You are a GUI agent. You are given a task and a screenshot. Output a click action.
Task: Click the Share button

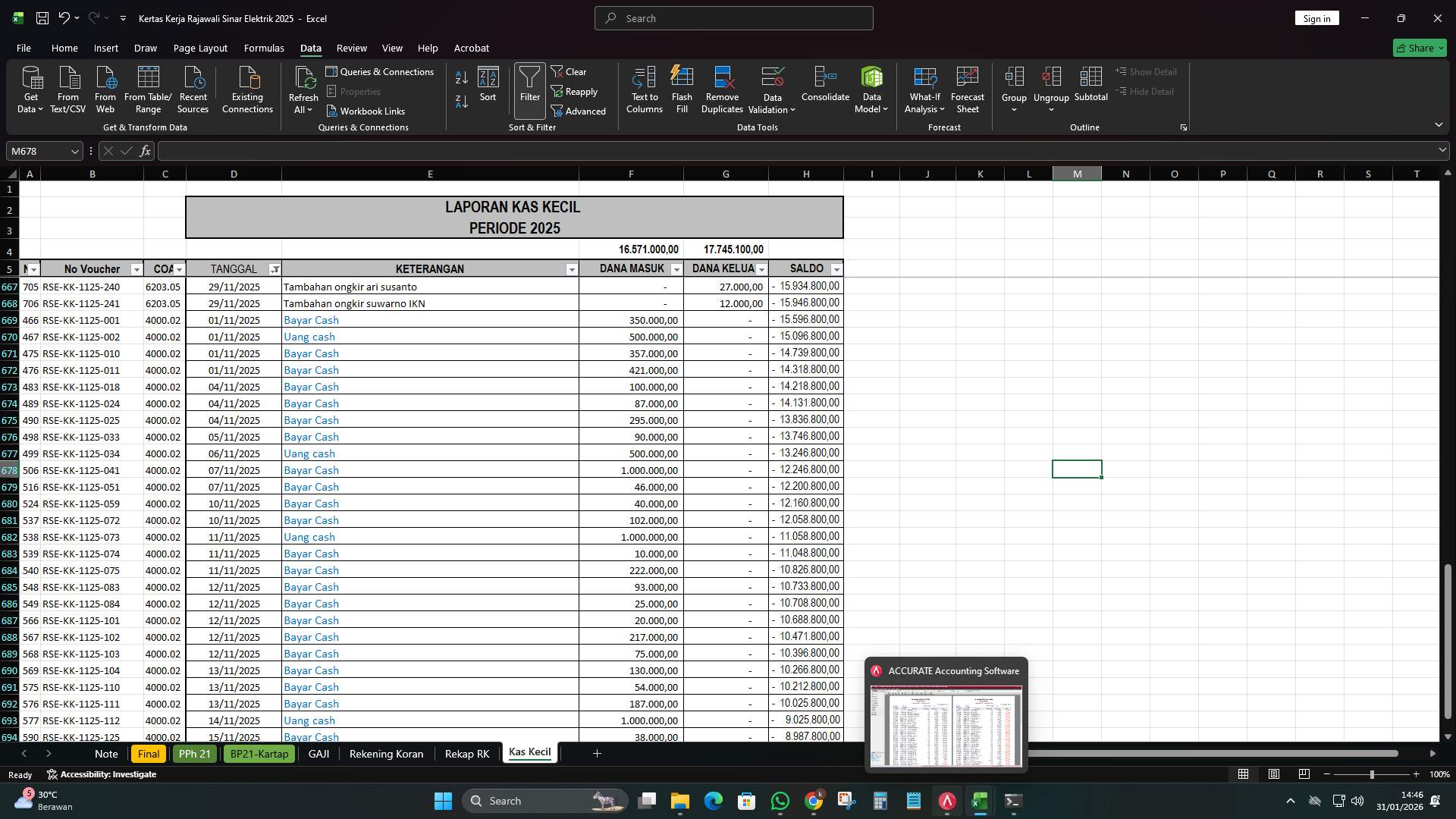[1419, 48]
